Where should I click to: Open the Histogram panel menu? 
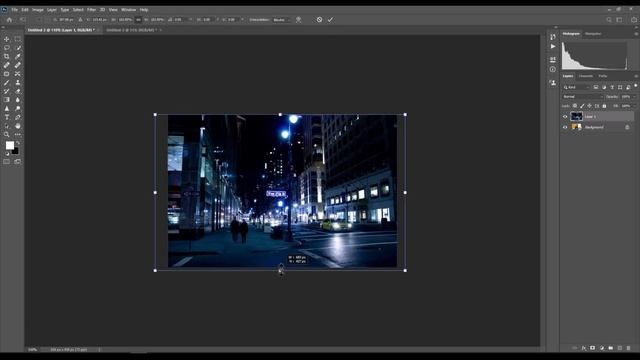(636, 34)
